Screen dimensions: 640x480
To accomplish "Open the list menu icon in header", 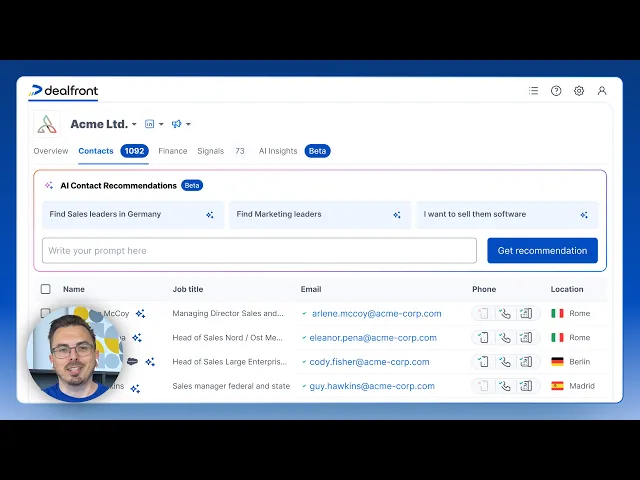I will point(533,91).
